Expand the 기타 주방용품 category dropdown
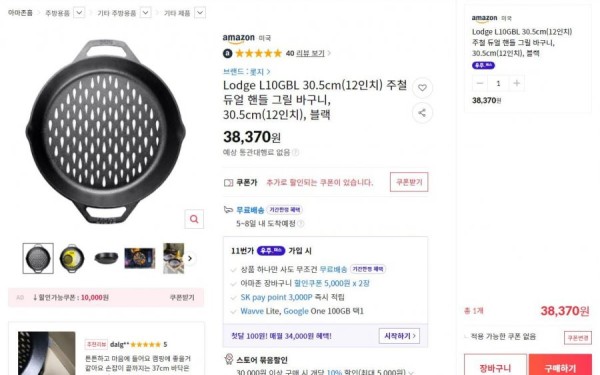 pos(145,13)
